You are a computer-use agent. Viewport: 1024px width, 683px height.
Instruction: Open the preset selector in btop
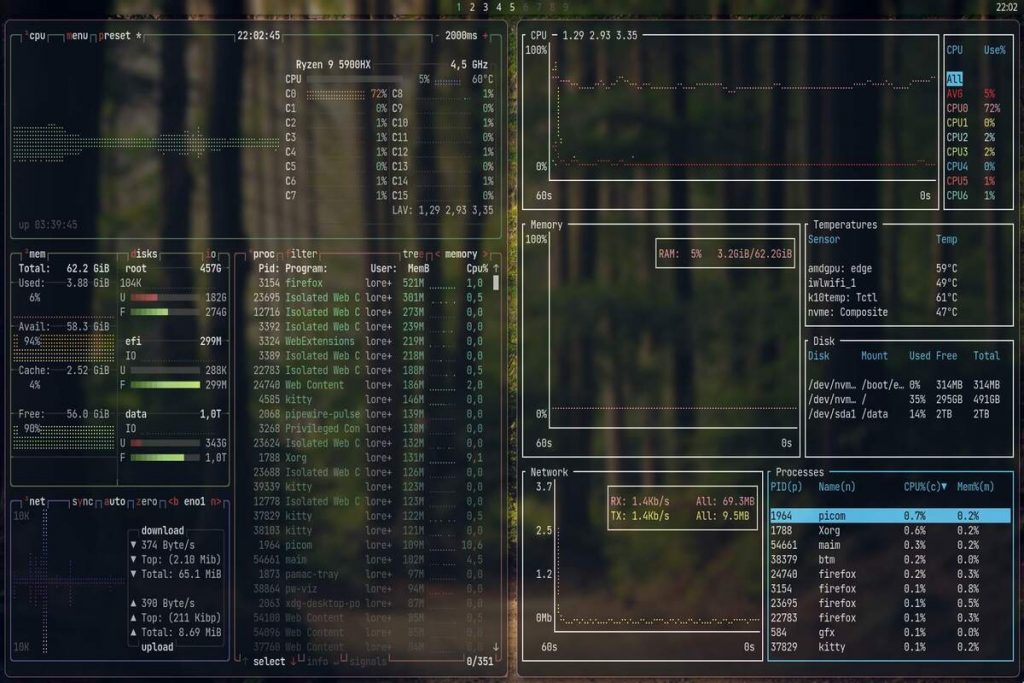(116, 35)
